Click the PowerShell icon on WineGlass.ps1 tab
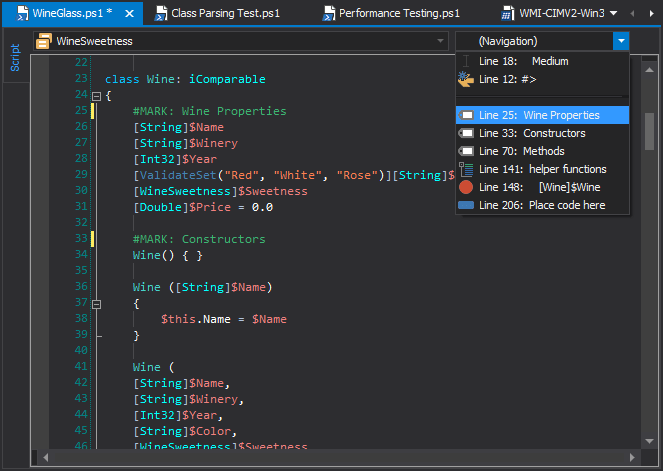This screenshot has width=663, height=471. 22,14
